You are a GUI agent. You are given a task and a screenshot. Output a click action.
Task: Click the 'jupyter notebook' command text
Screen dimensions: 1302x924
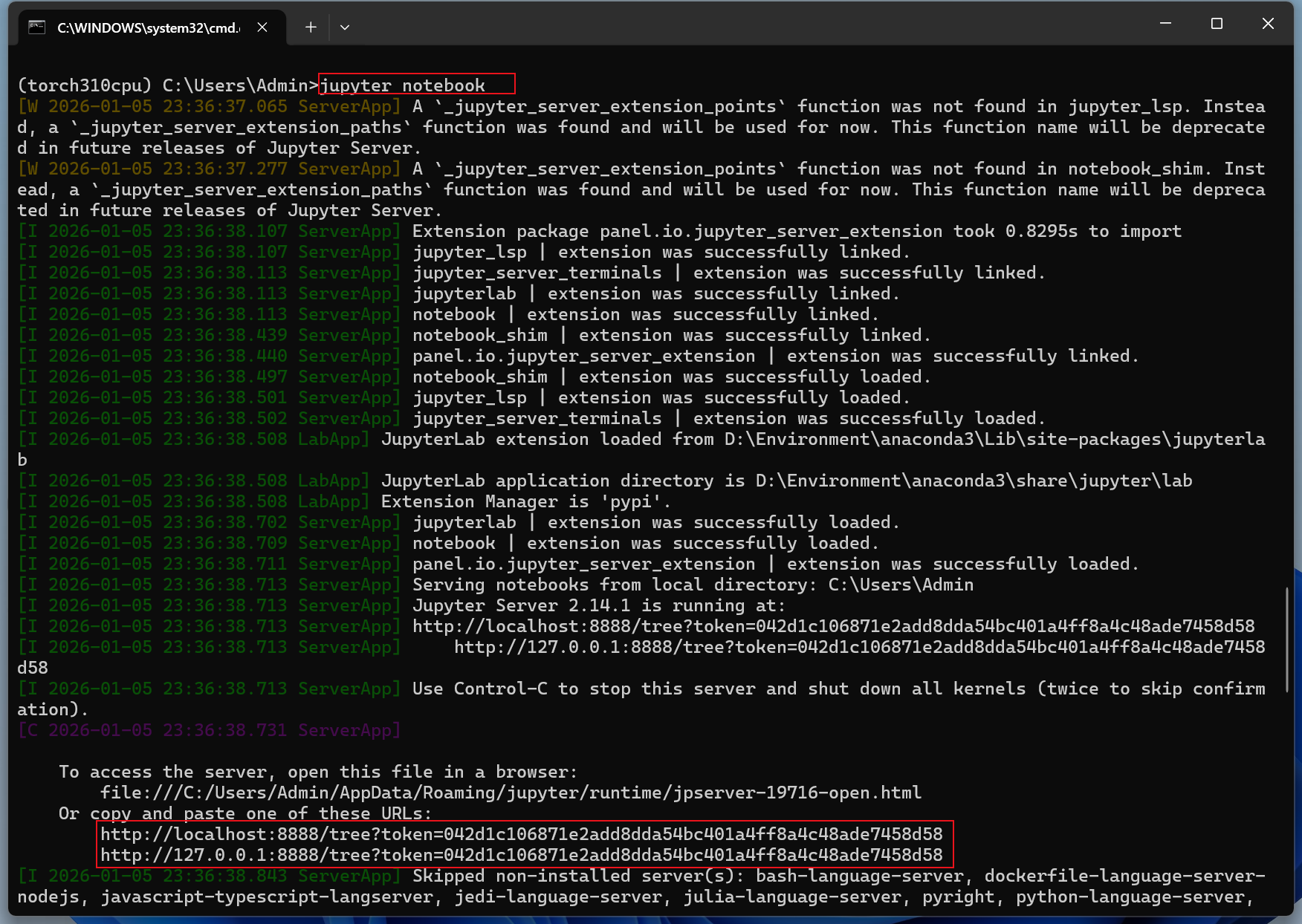[x=402, y=85]
